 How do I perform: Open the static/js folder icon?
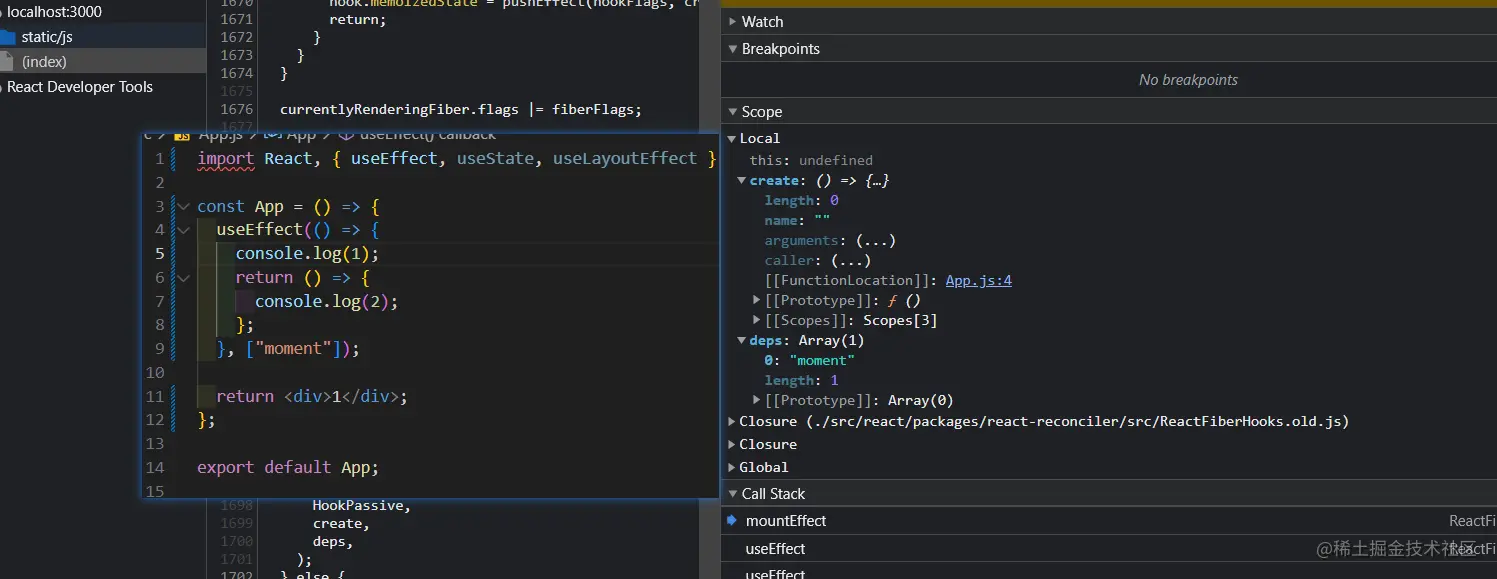7,37
